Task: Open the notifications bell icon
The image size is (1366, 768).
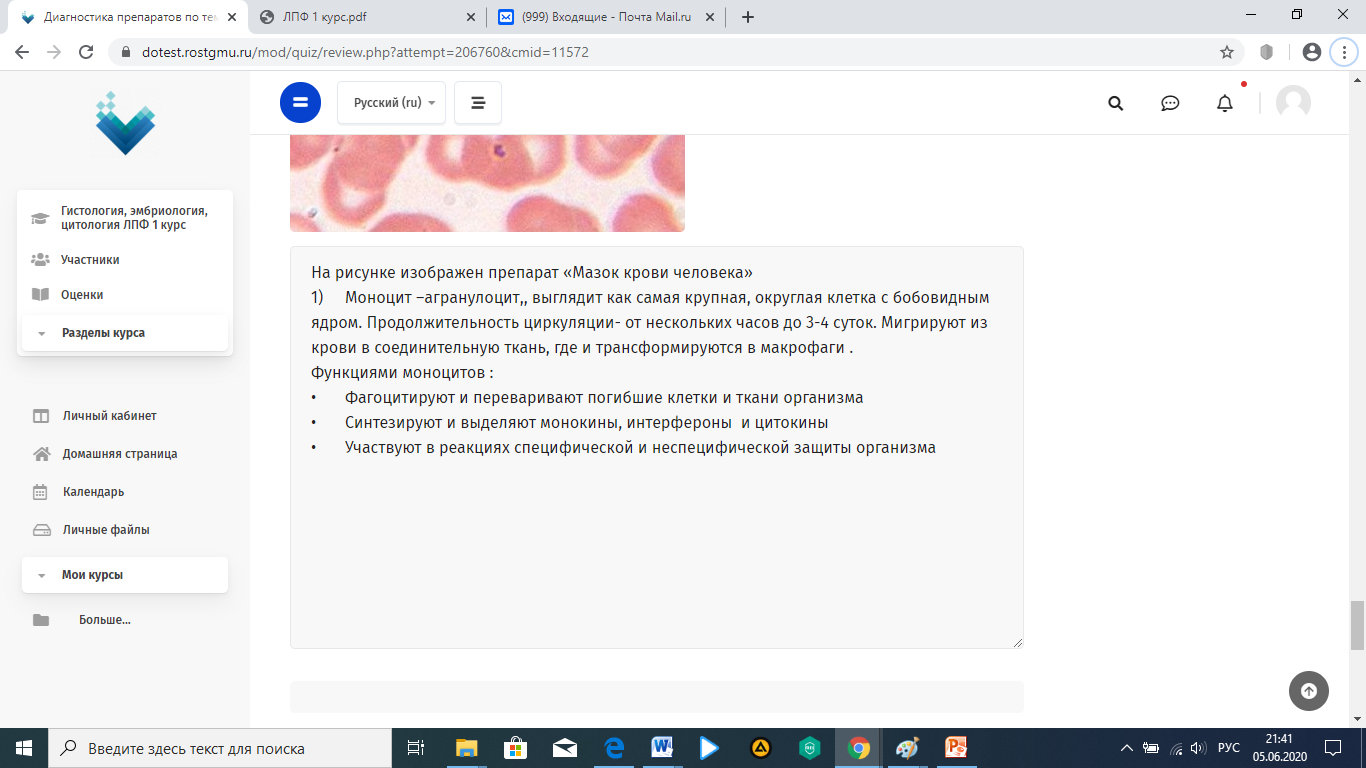Action: click(1225, 103)
